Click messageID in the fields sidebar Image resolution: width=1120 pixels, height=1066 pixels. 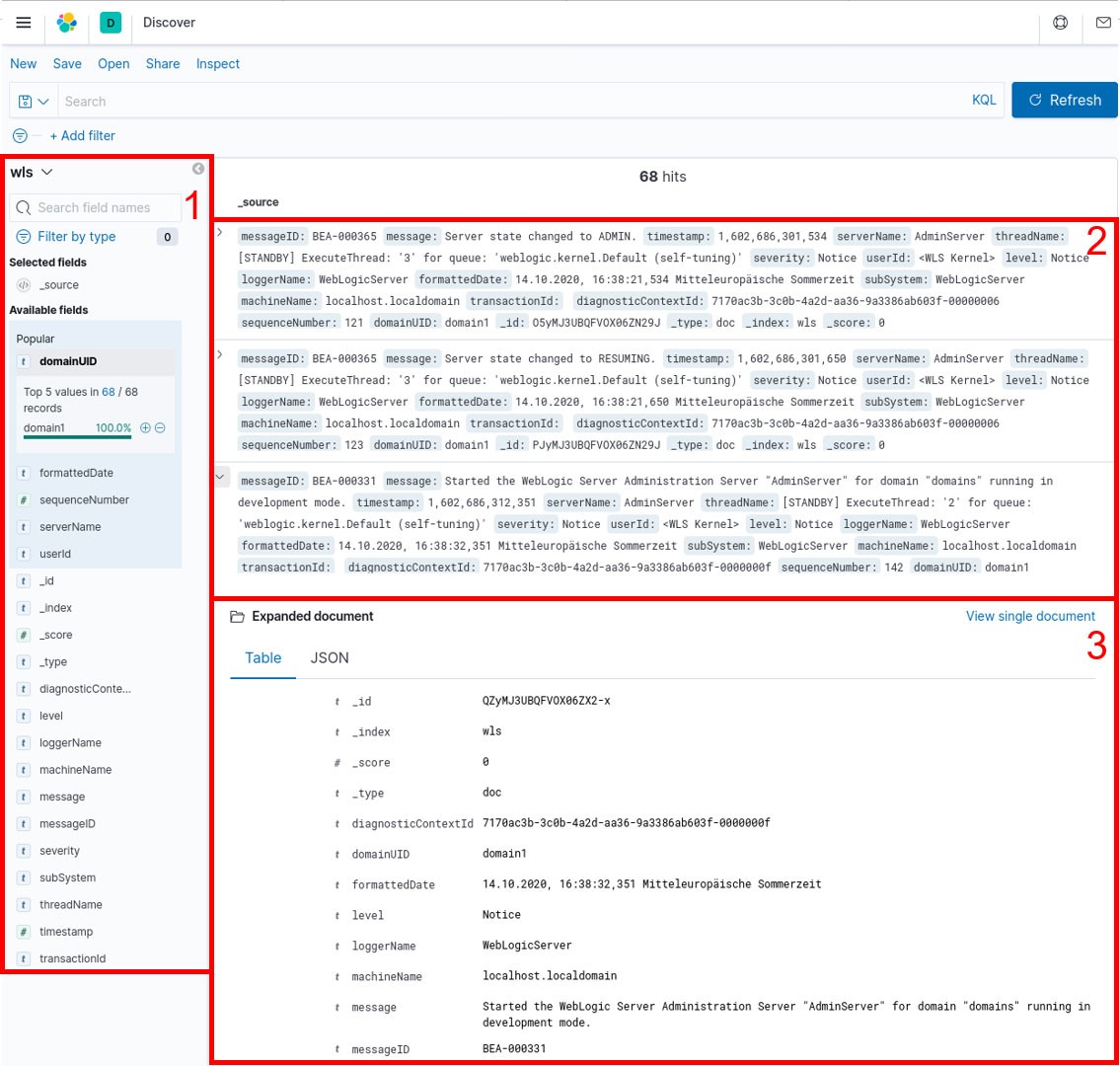pos(67,824)
